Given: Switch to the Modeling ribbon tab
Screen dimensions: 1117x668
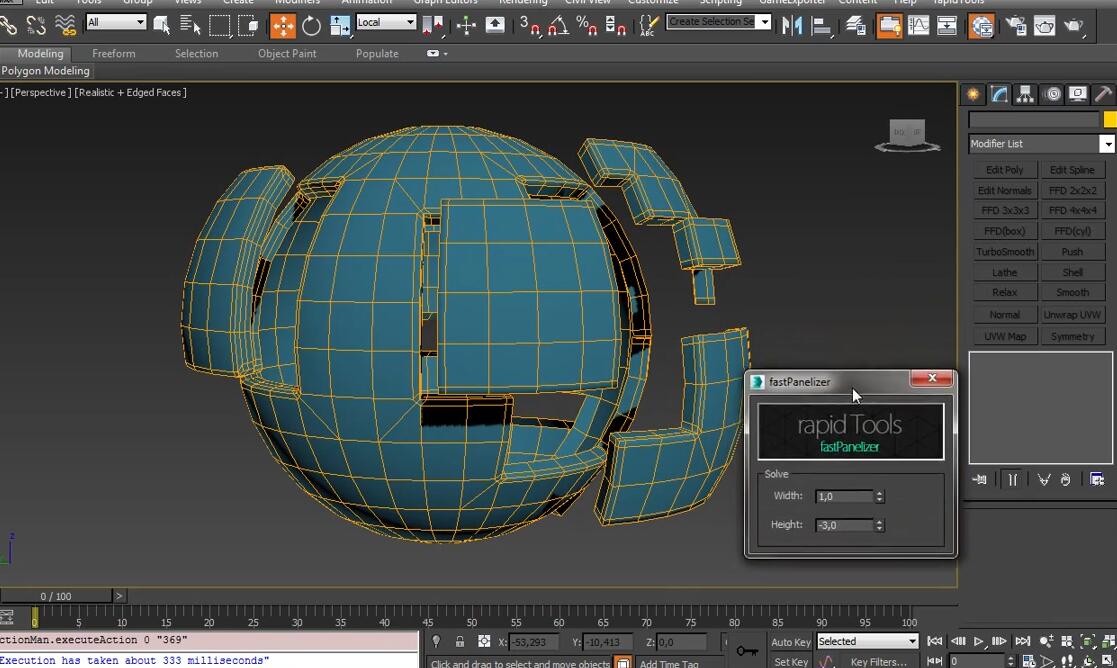Looking at the screenshot, I should coord(40,53).
